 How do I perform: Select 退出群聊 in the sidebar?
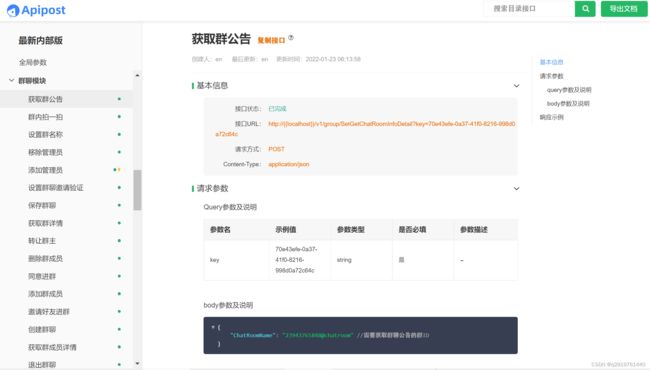pyautogui.click(x=66, y=365)
